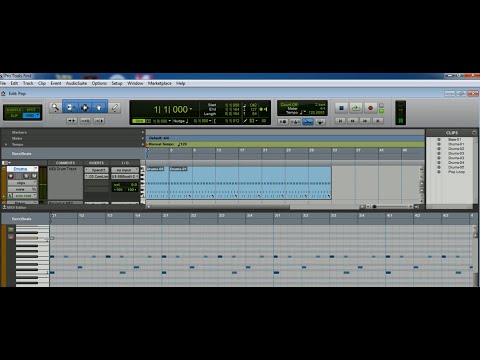Open the Track menu
This screenshot has height=360, width=480.
tap(28, 83)
